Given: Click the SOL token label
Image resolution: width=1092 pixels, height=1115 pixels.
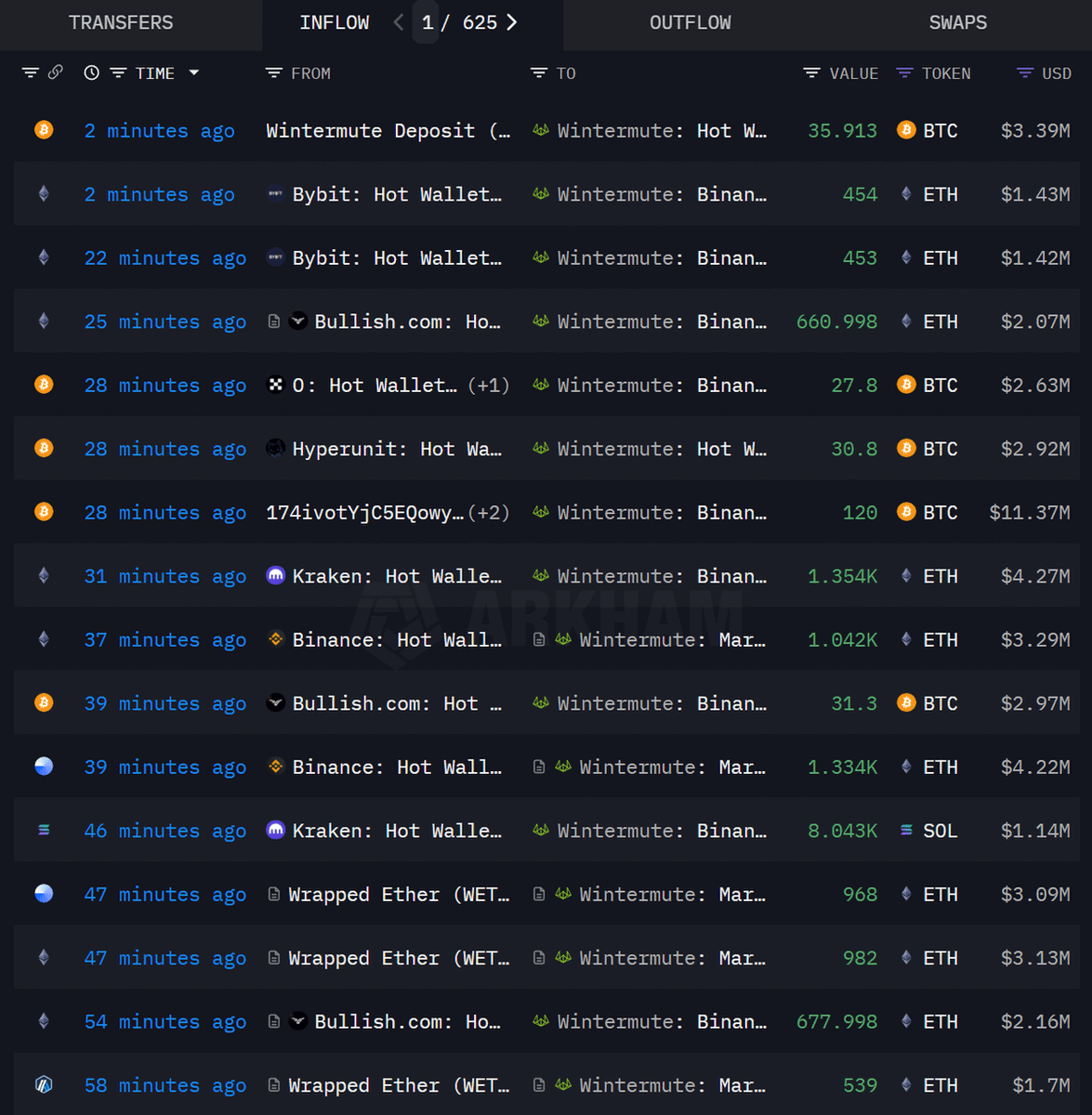Looking at the screenshot, I should 940,831.
